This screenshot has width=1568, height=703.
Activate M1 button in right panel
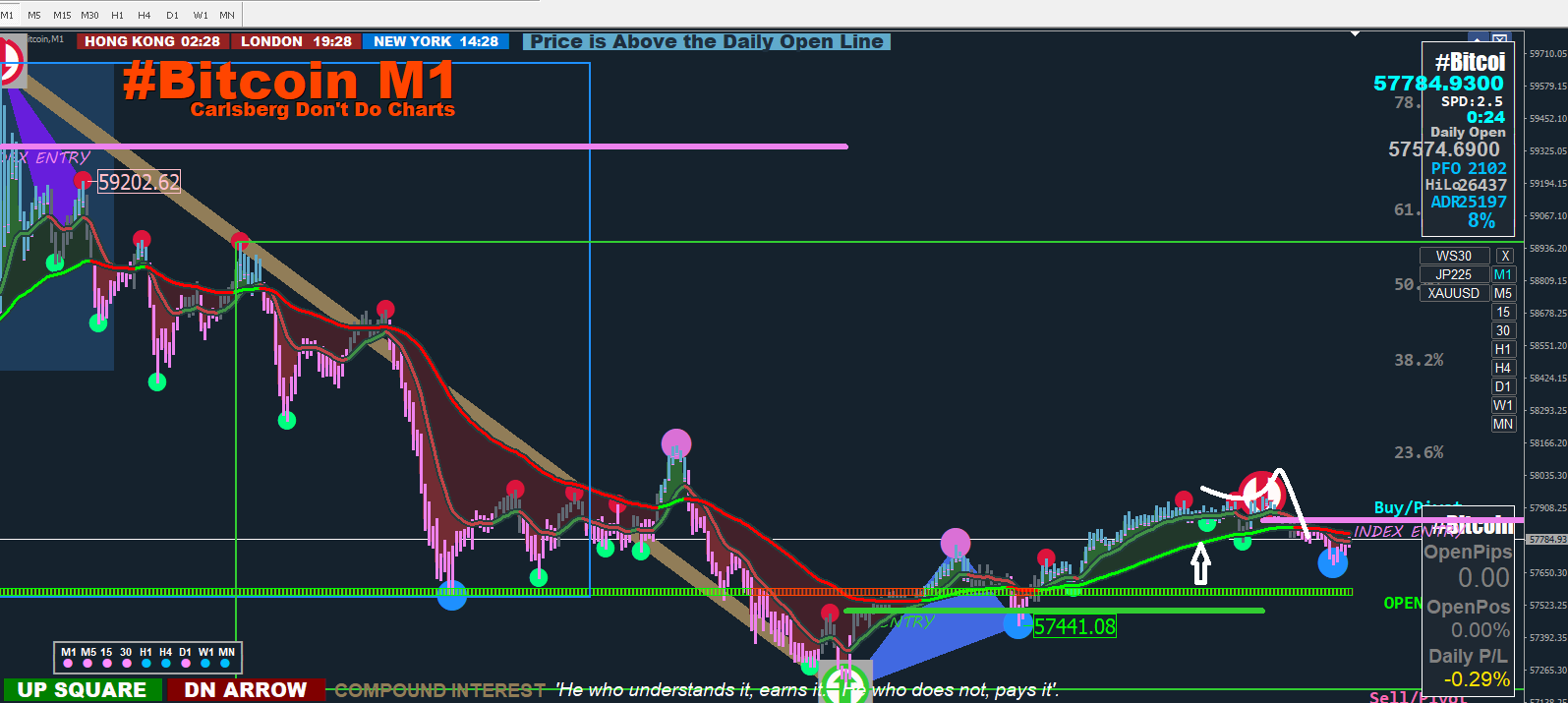[x=1503, y=274]
